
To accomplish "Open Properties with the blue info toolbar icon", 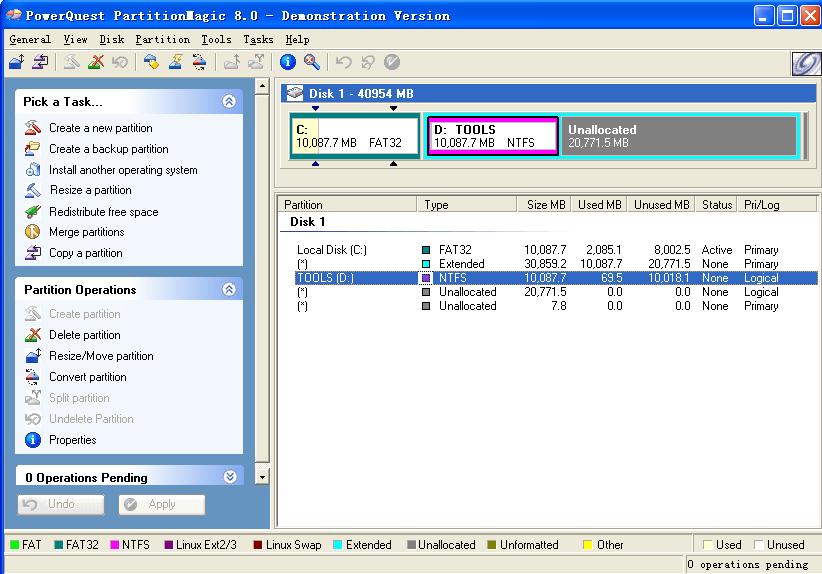I will 287,62.
